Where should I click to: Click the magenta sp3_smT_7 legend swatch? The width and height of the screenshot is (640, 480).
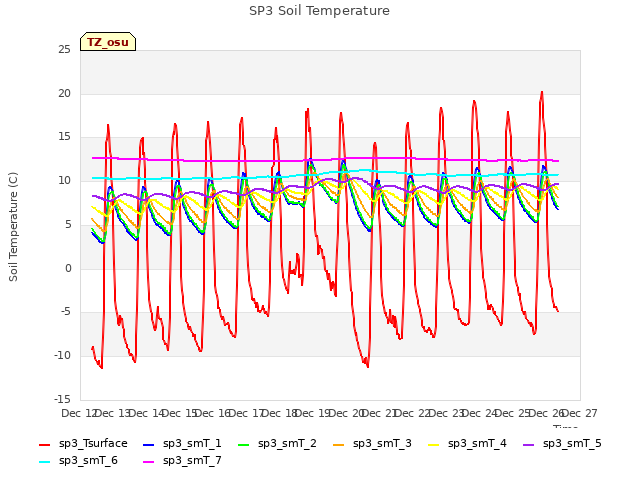(x=149, y=462)
